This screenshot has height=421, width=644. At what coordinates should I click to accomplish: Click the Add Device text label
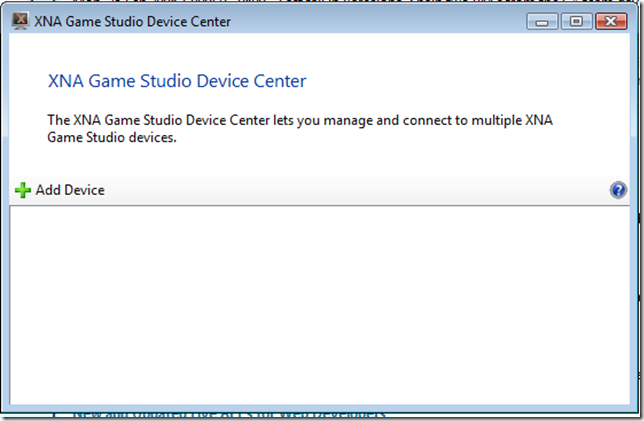[x=70, y=190]
